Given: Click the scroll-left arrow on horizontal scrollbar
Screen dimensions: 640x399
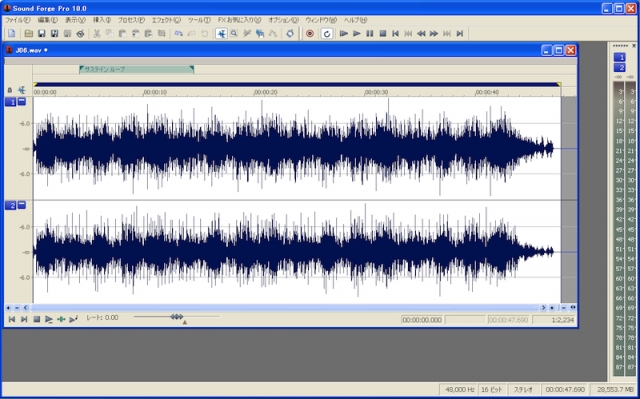Looking at the screenshot, I should (x=26, y=308).
